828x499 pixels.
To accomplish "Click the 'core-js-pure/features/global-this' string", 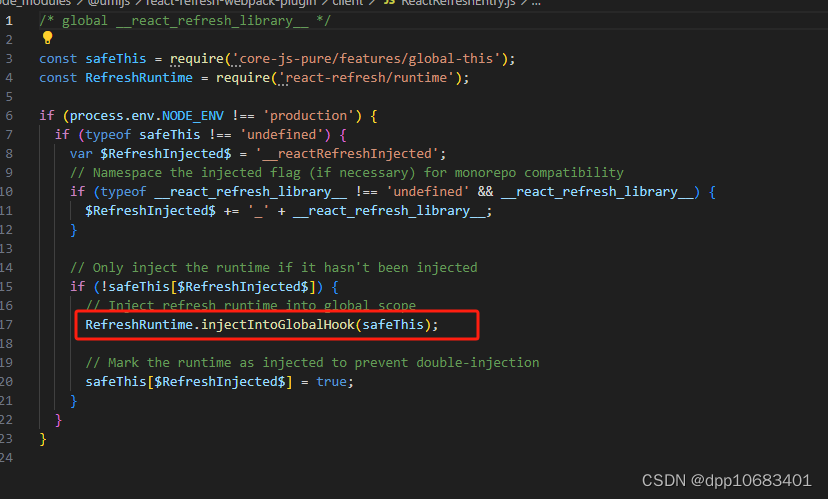I will (x=366, y=59).
